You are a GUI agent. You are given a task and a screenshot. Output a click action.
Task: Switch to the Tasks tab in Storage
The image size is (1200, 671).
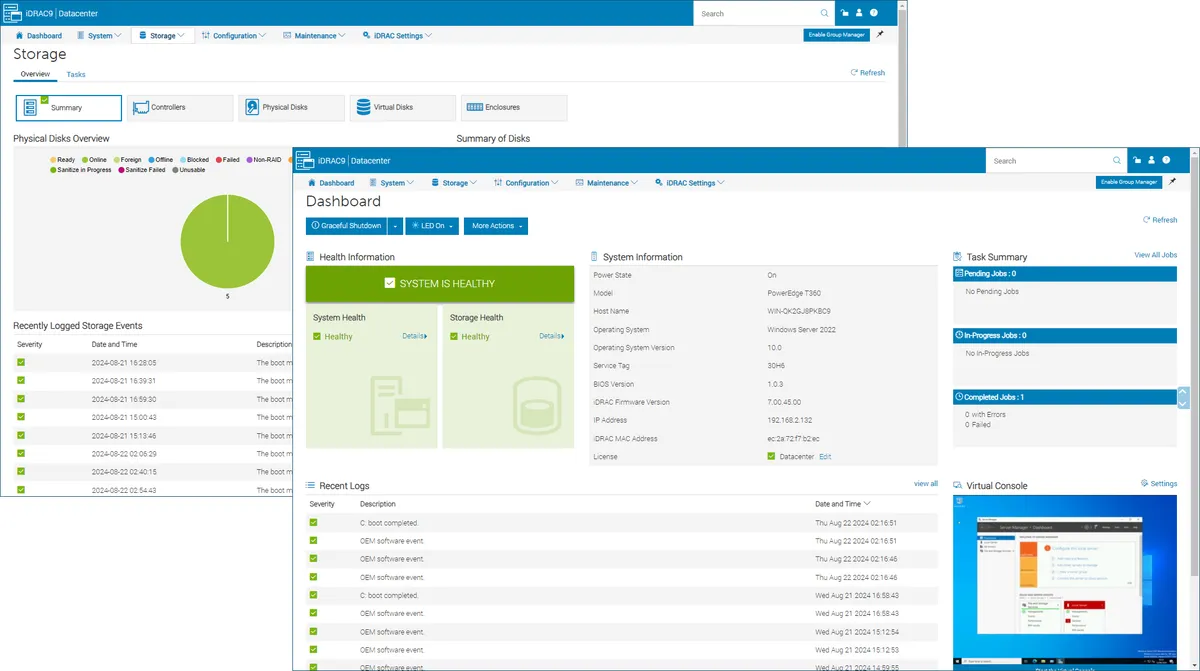(x=76, y=75)
